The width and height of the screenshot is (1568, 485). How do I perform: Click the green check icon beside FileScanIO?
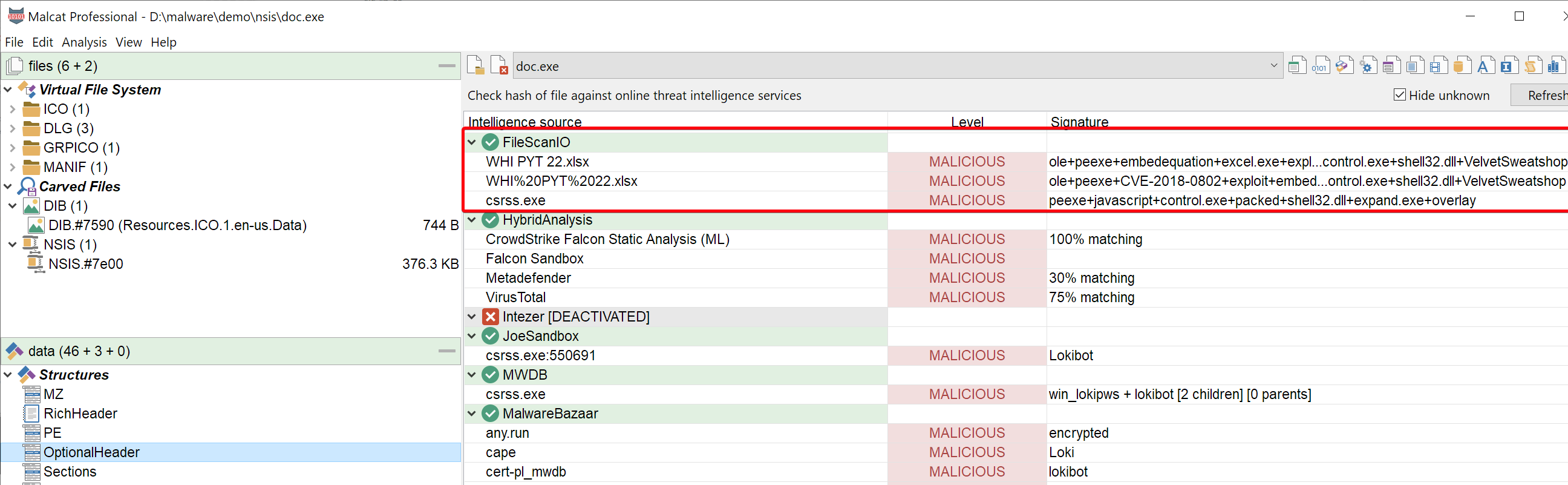point(490,142)
